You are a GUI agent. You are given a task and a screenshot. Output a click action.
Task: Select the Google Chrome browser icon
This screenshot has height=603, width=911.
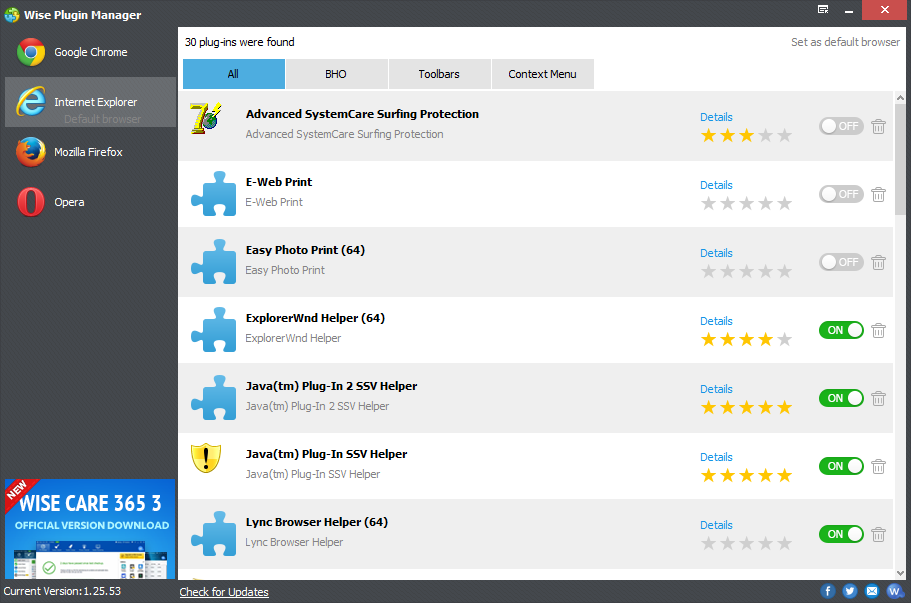pos(31,52)
